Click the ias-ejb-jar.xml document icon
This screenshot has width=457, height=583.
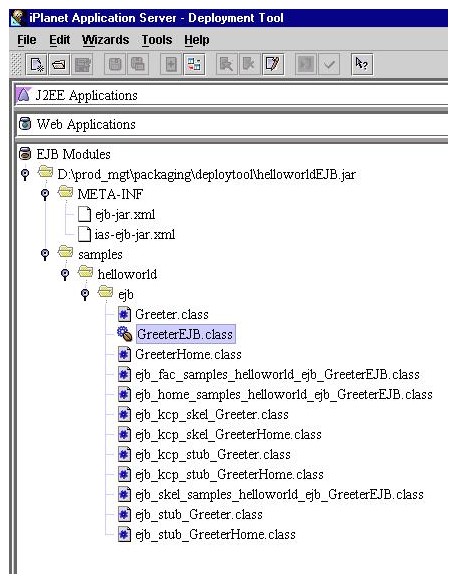84,235
